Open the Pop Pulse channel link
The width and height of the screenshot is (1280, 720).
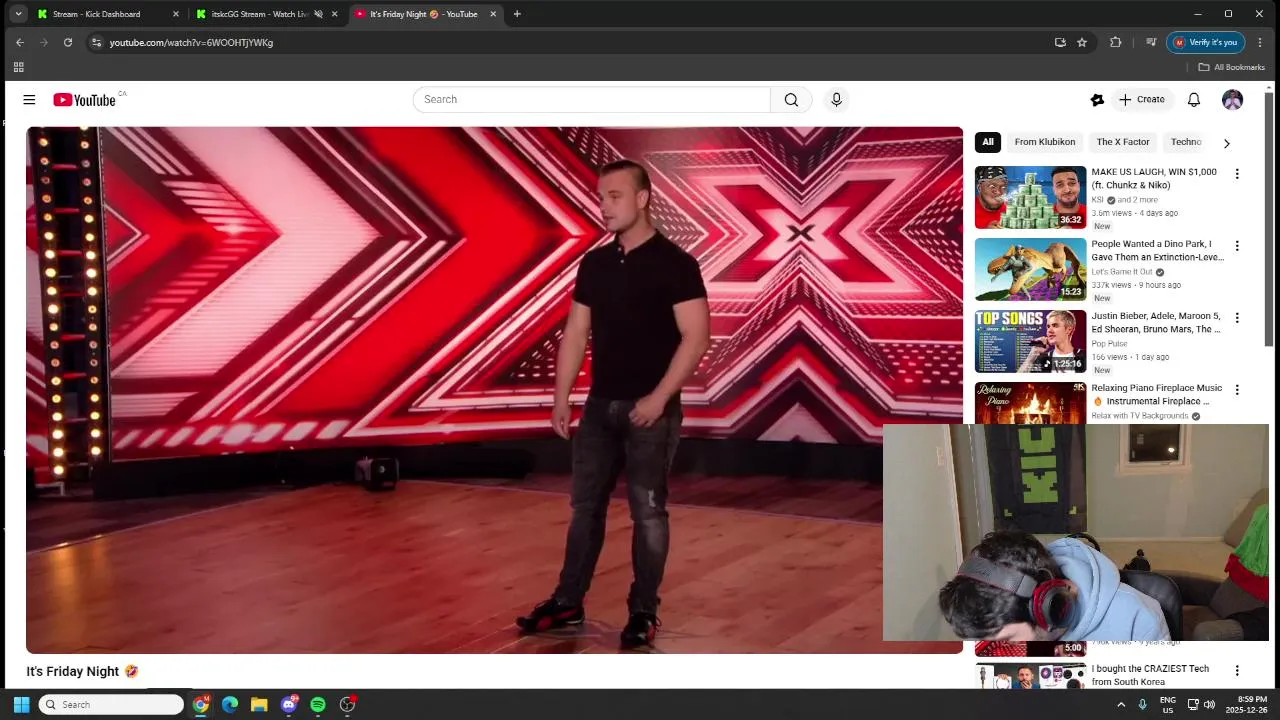(1109, 344)
